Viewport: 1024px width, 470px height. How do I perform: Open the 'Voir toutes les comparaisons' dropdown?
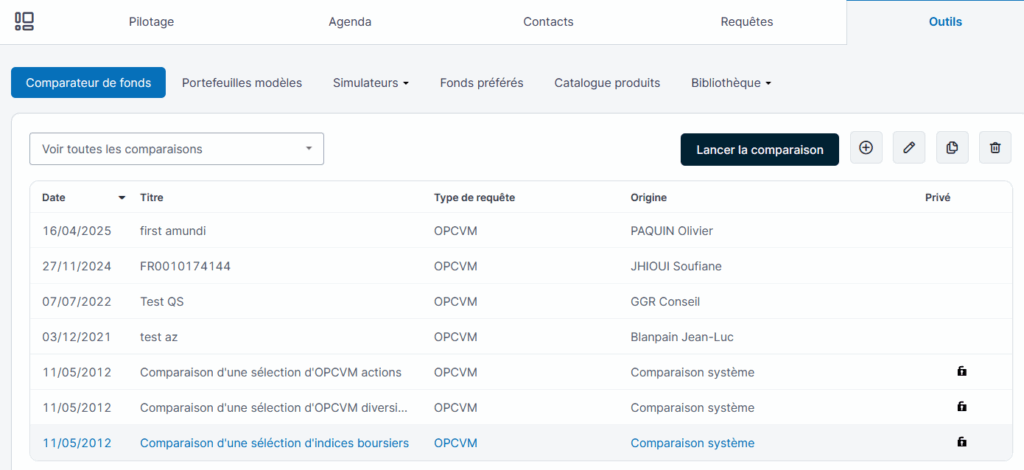pos(176,149)
